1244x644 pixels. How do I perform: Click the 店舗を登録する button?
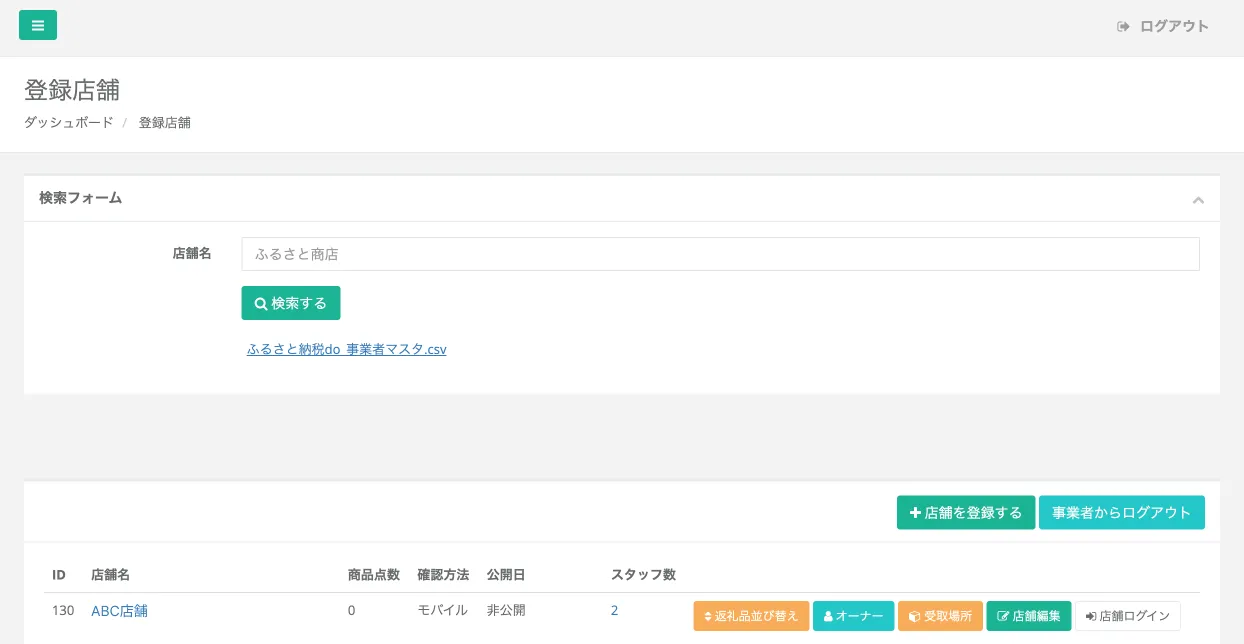click(x=966, y=512)
